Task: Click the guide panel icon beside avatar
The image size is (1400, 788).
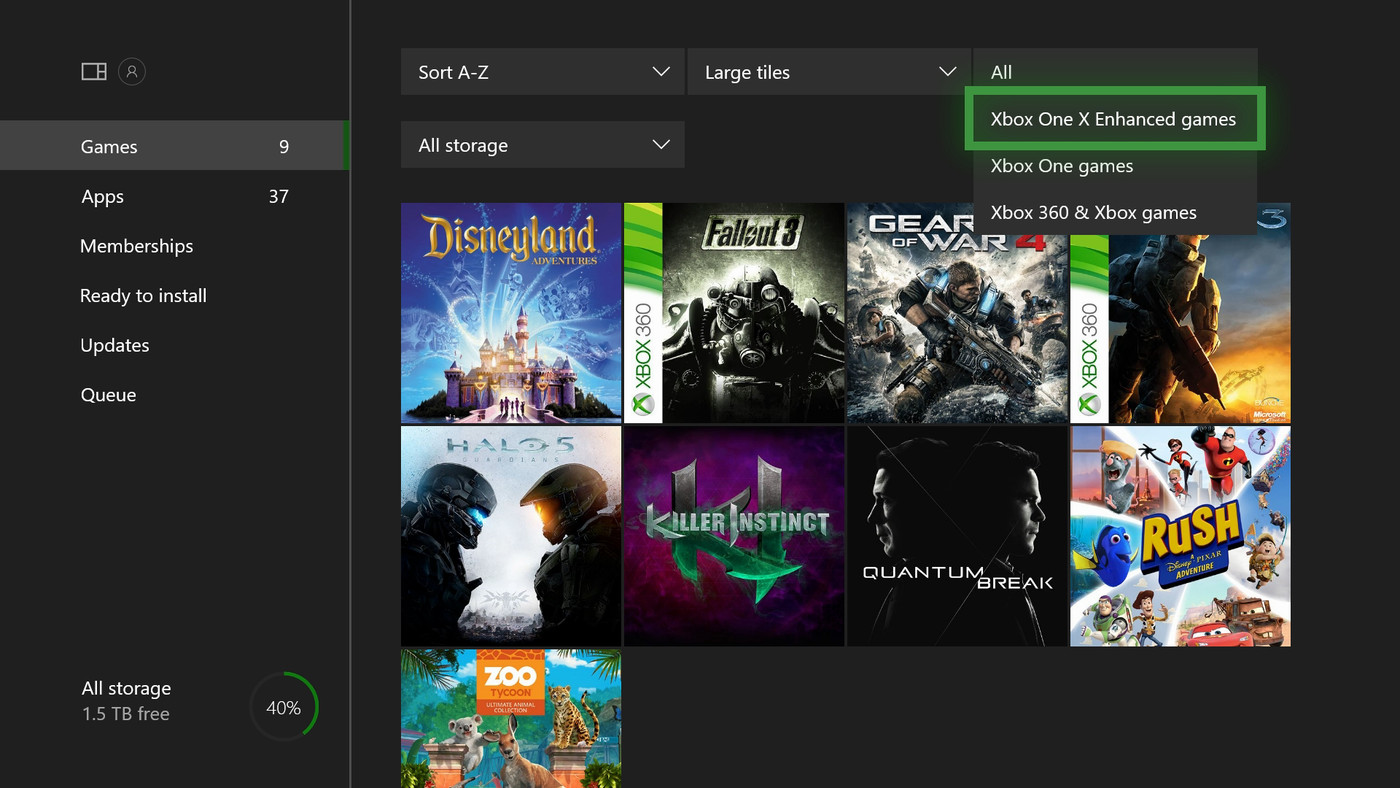Action: [x=94, y=72]
